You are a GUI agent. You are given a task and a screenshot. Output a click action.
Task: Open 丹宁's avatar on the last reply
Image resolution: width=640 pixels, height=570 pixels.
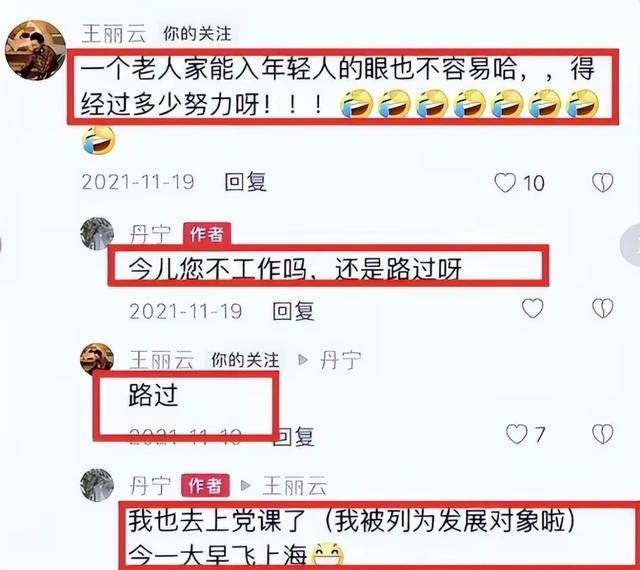click(97, 485)
